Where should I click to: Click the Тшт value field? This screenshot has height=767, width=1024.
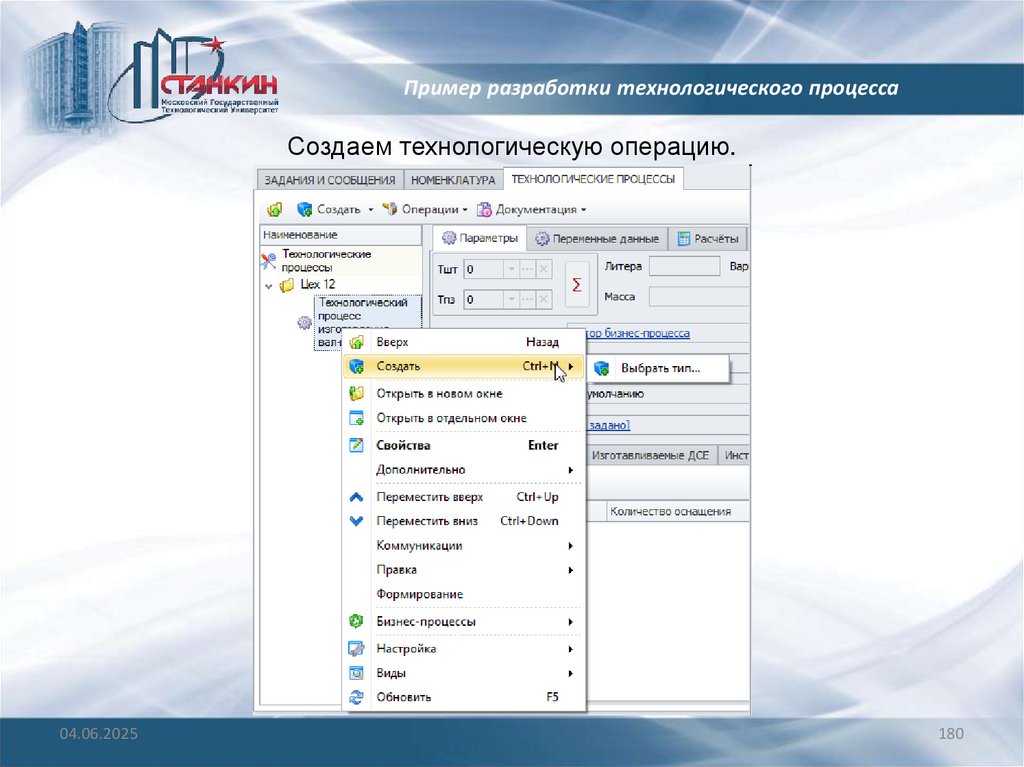(x=483, y=269)
